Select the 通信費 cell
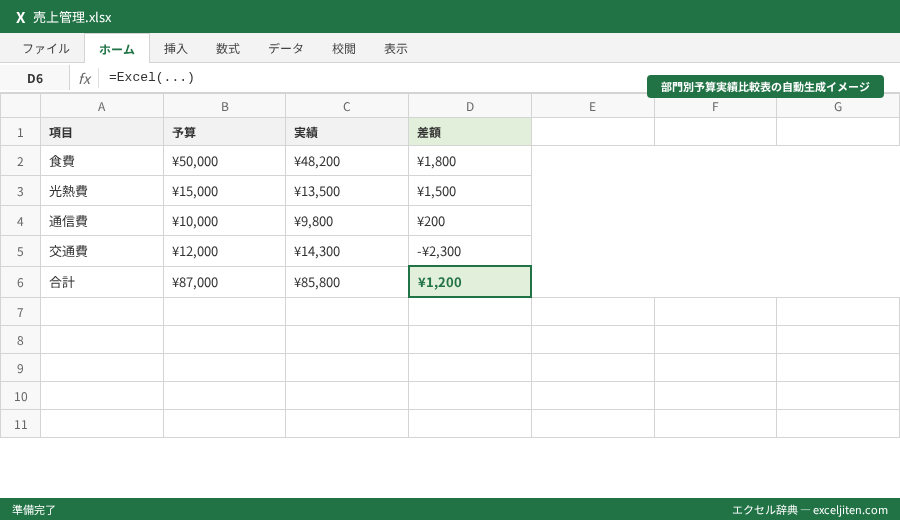900x520 pixels. click(x=102, y=220)
